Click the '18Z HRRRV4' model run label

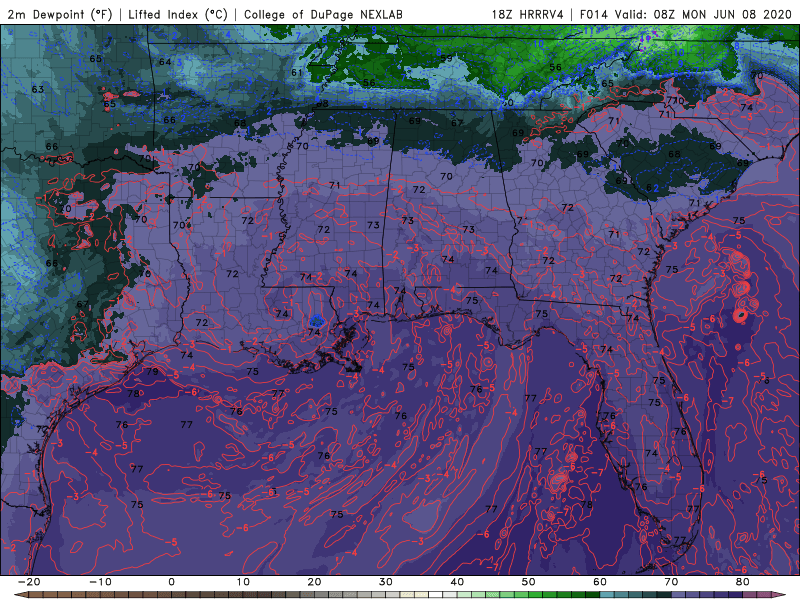click(x=528, y=14)
